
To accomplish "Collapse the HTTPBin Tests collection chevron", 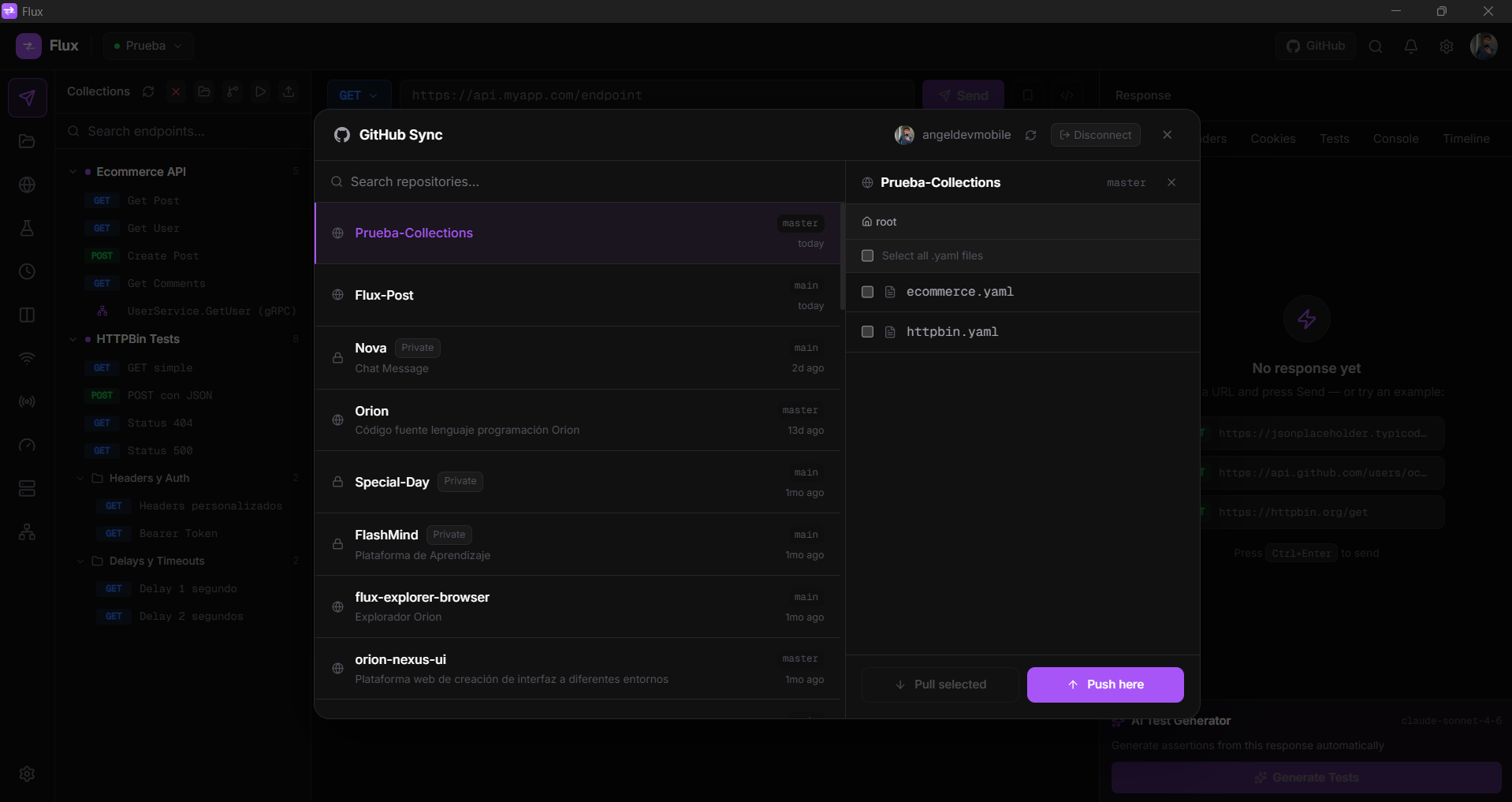I will pyautogui.click(x=73, y=339).
